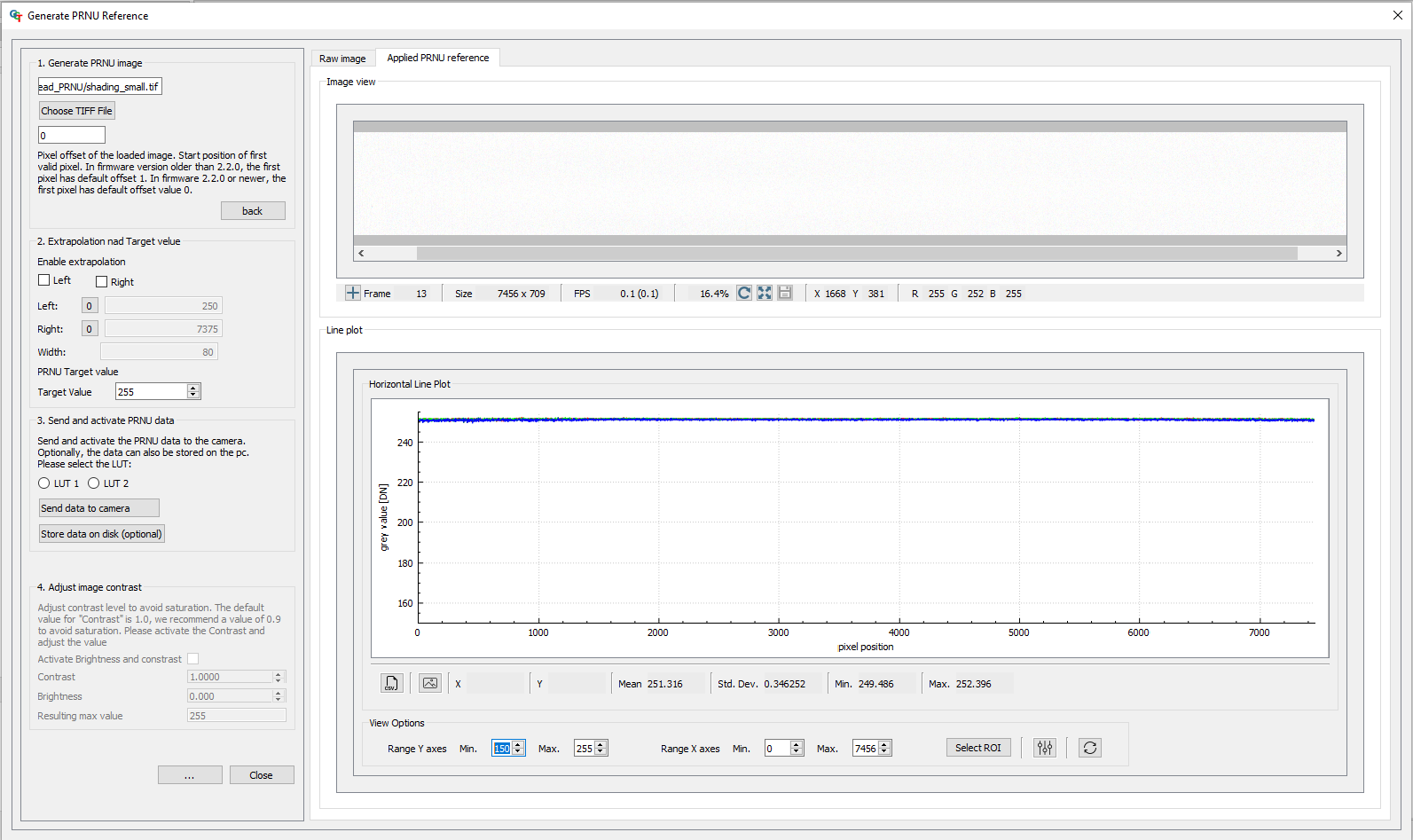Click the image view horizontal scrollbar thumb
This screenshot has height=840, width=1413.
(x=857, y=253)
